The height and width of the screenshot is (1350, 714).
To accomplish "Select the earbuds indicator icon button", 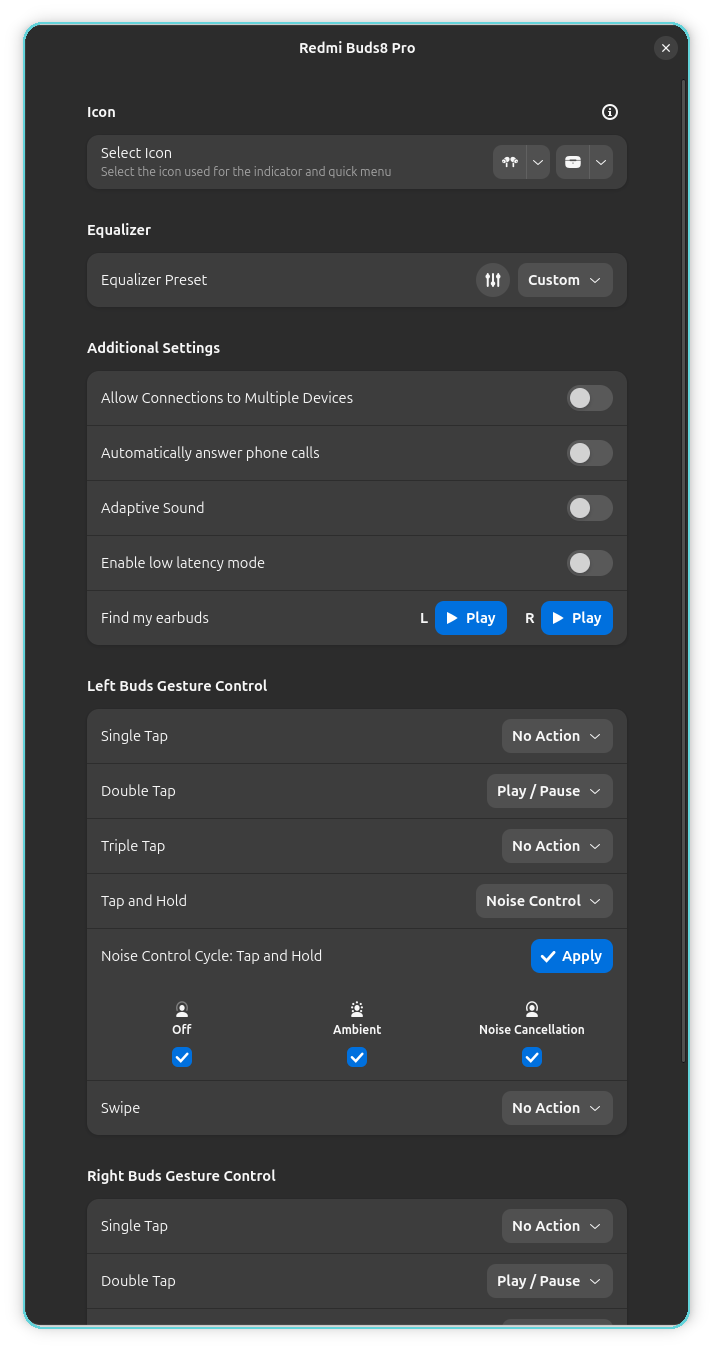I will [510, 162].
